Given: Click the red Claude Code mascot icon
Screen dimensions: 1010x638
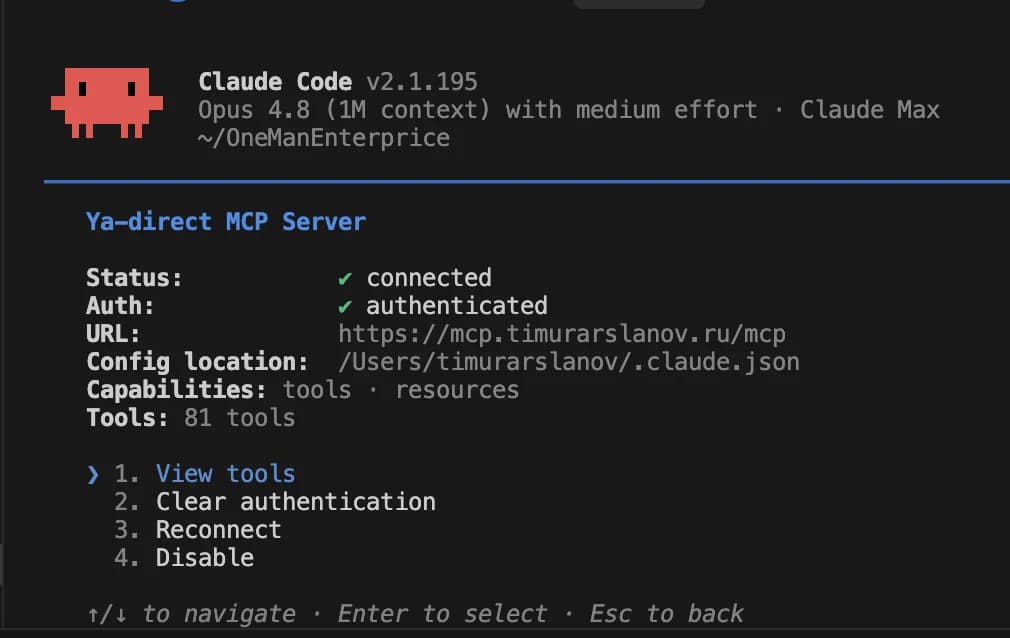Looking at the screenshot, I should pos(107,102).
